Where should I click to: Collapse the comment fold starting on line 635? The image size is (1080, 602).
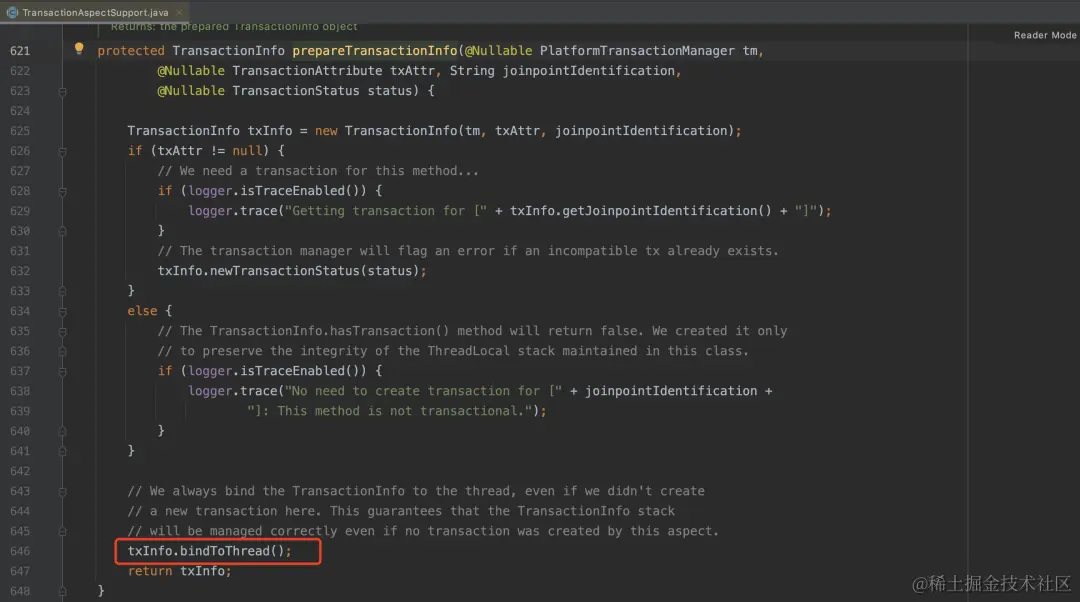click(x=62, y=331)
